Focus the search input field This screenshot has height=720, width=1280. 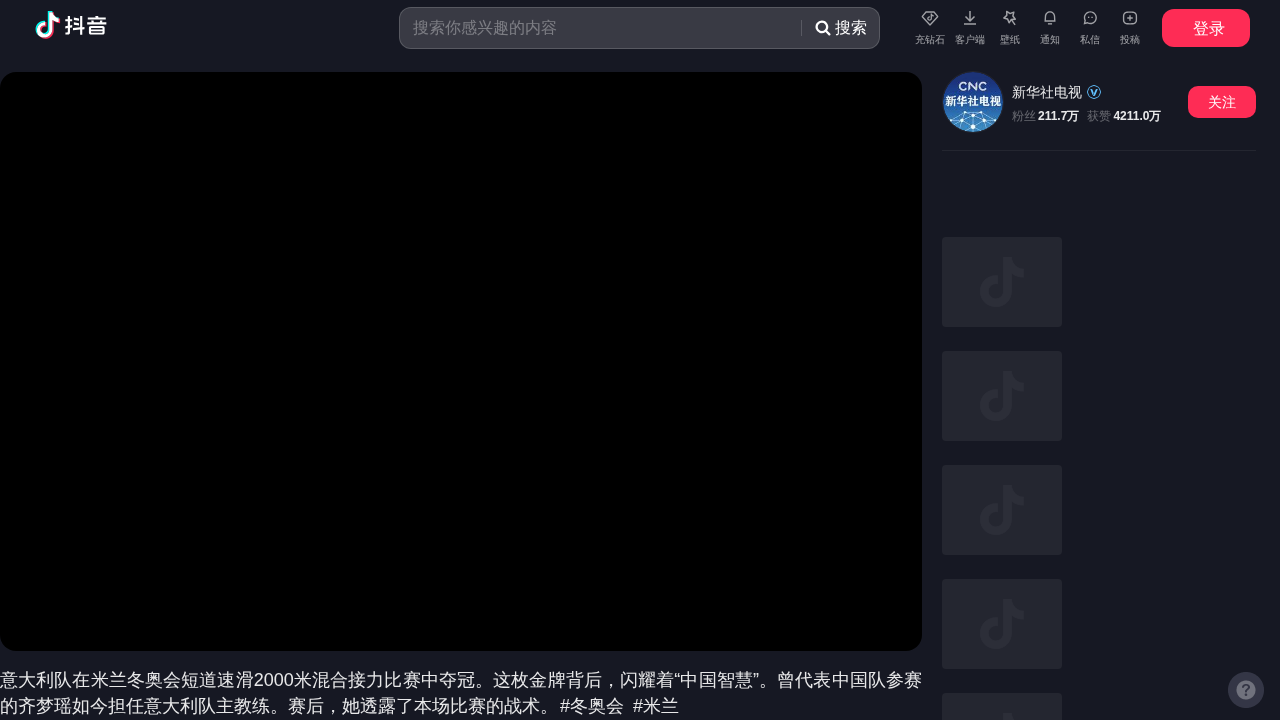600,28
